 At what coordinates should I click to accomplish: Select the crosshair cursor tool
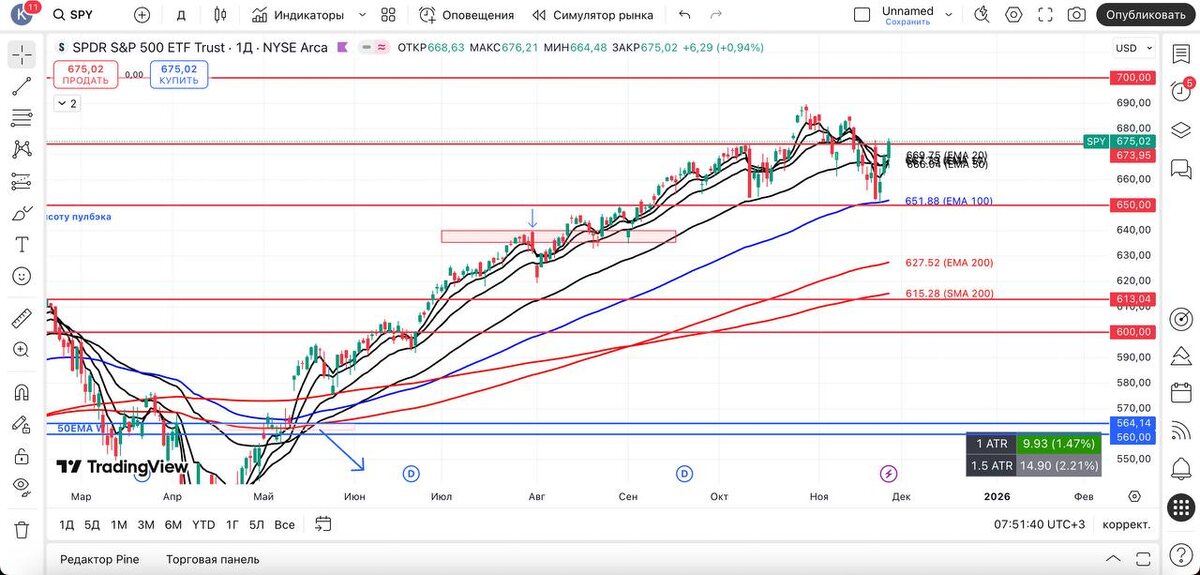[21, 55]
